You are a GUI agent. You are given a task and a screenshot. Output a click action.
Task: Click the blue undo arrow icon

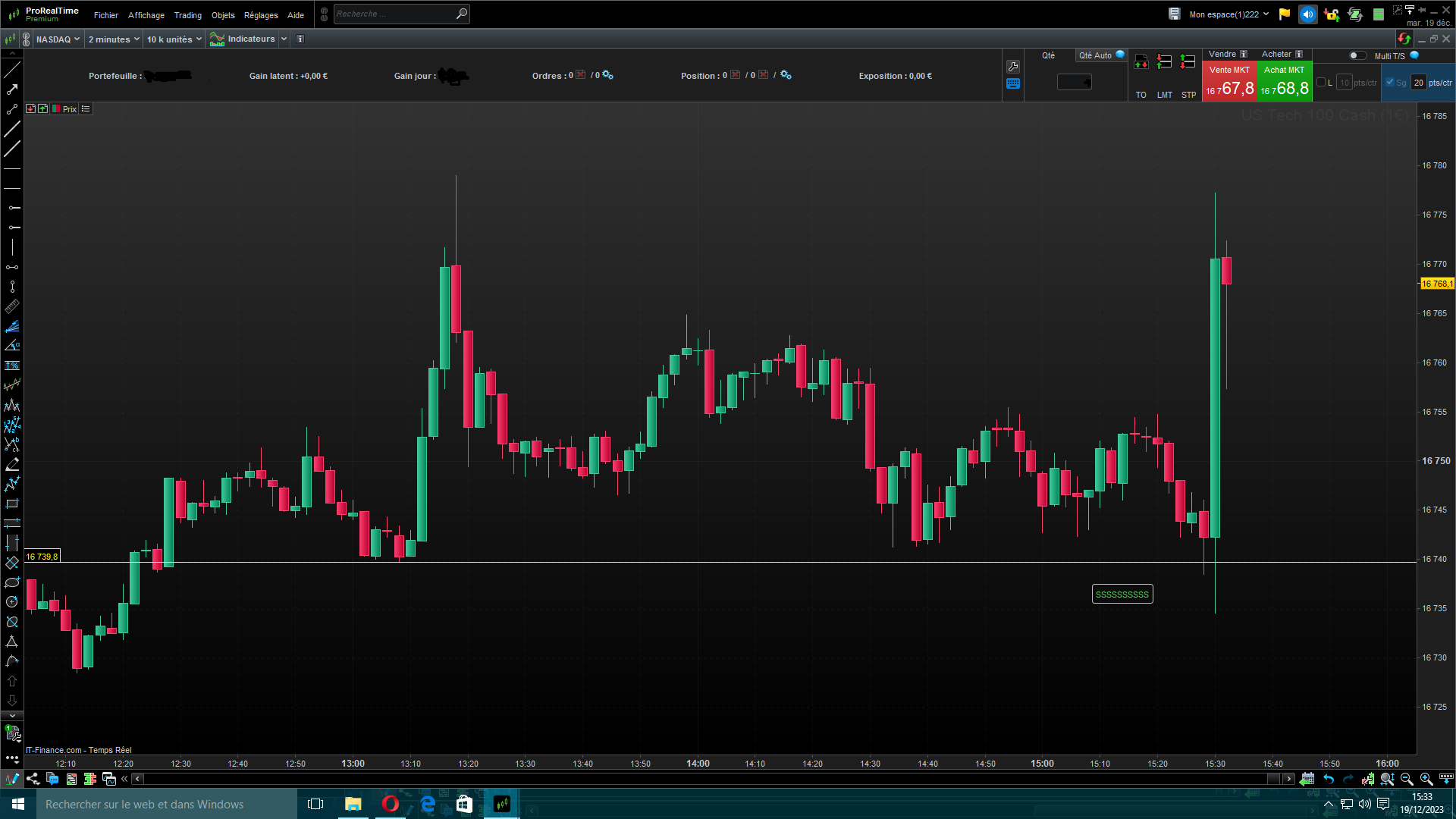1329,779
